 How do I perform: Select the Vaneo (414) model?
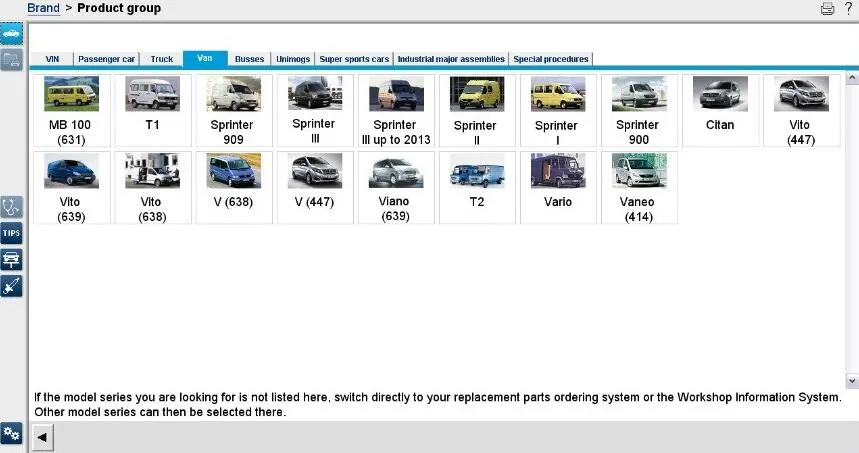point(639,188)
